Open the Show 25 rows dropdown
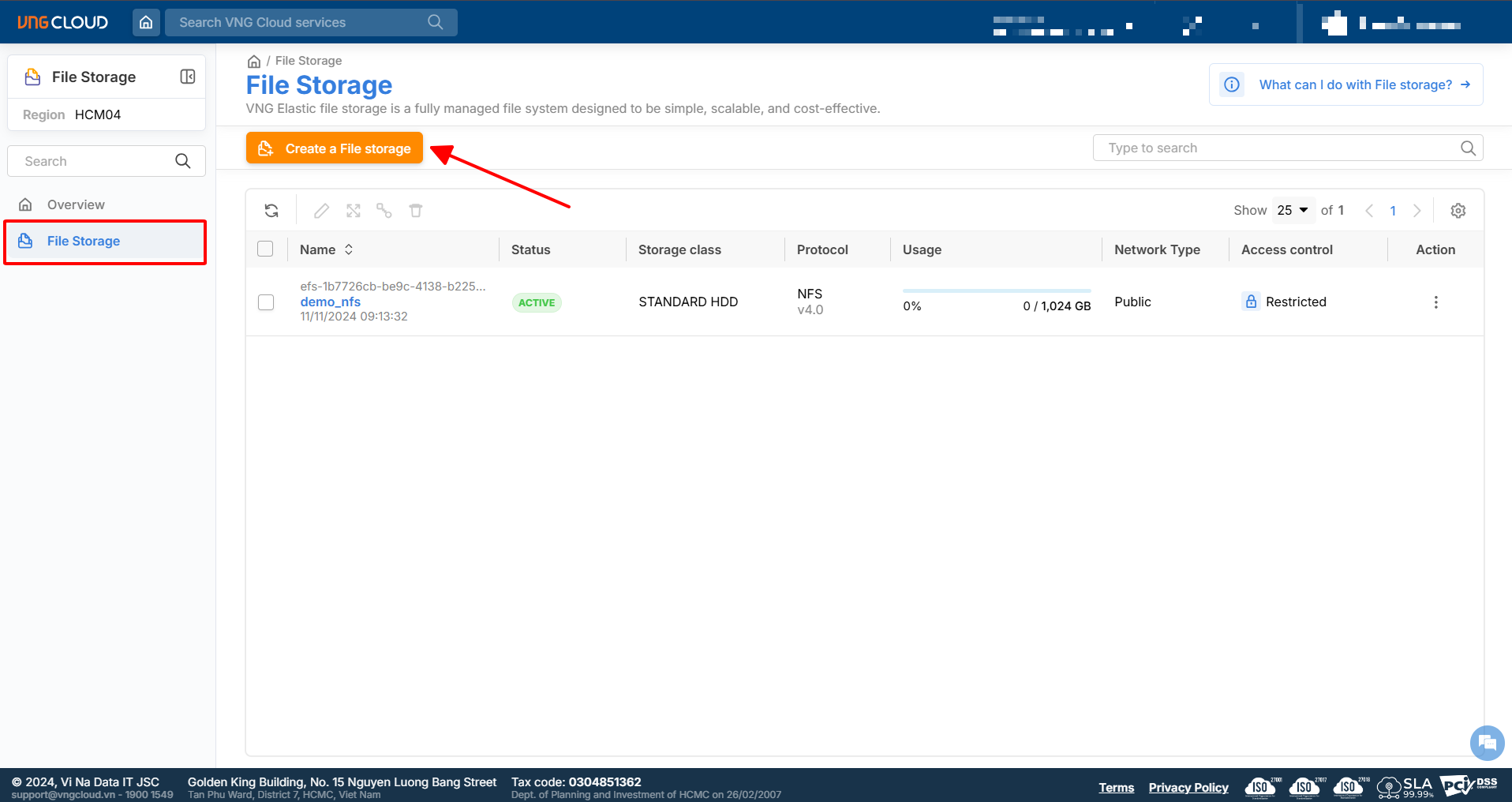This screenshot has height=802, width=1512. [x=1293, y=210]
